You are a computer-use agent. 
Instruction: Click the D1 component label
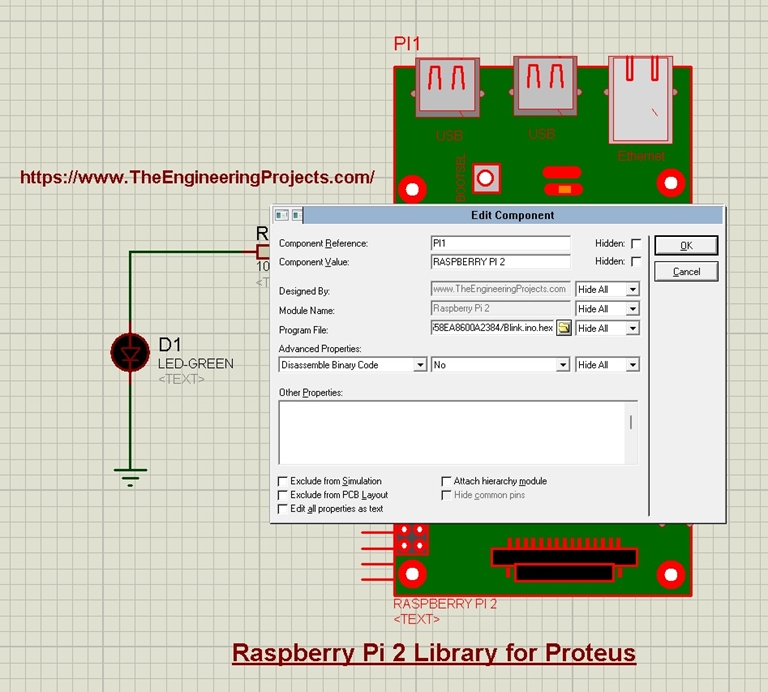[x=170, y=345]
